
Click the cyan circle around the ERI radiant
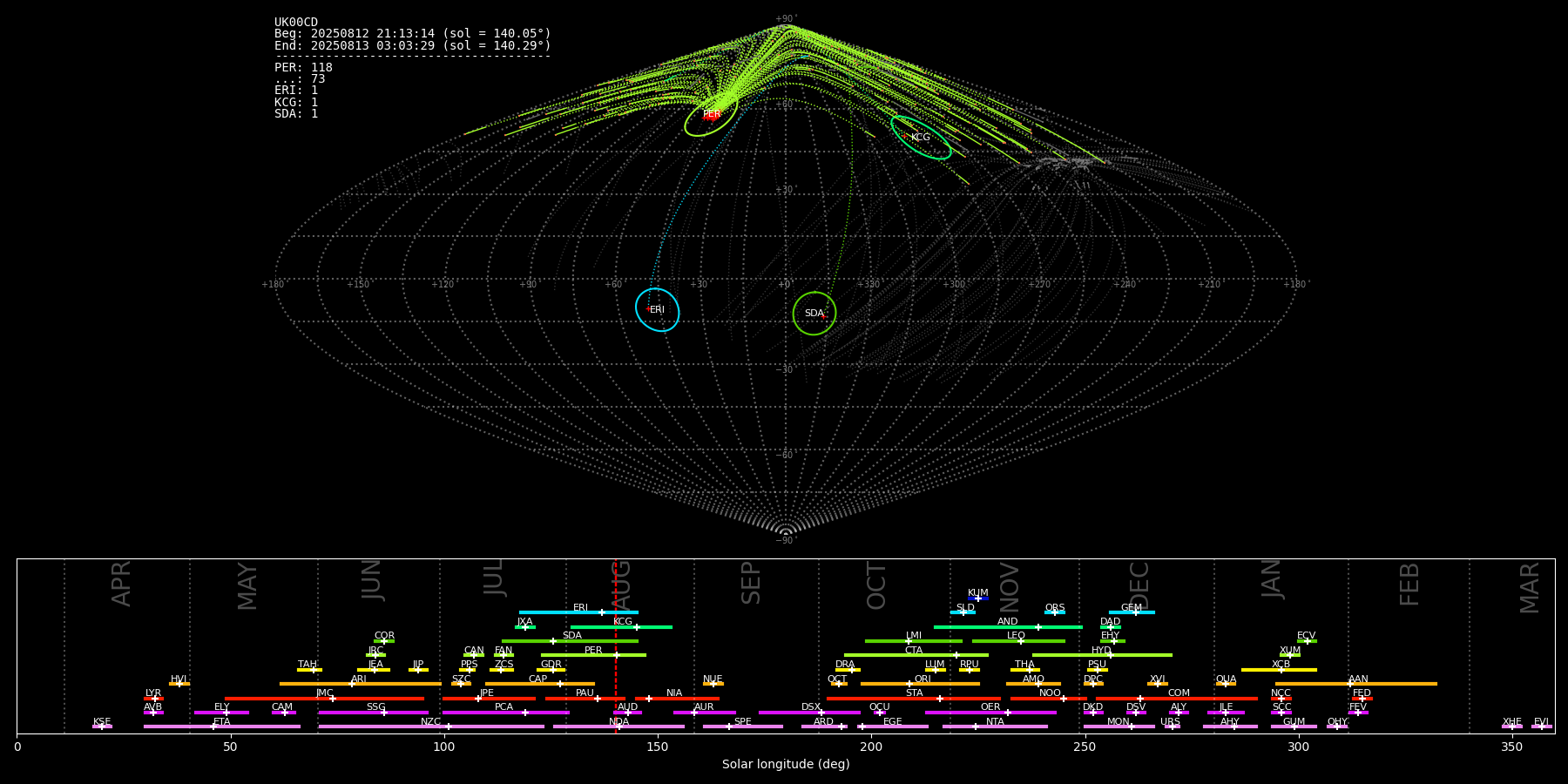(x=658, y=310)
